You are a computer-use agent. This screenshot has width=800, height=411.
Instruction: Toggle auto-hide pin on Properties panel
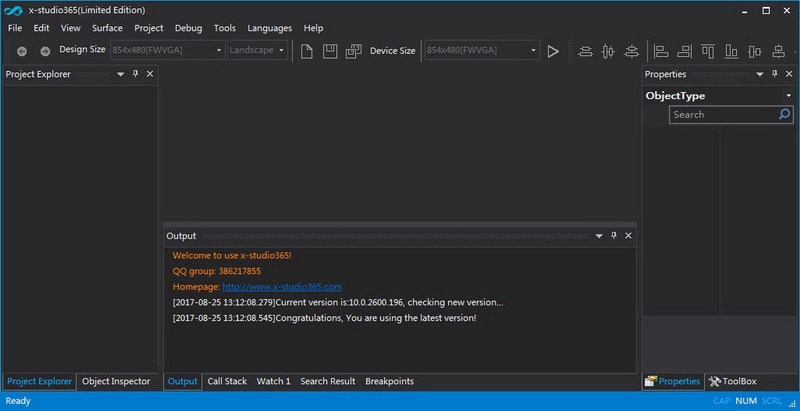pyautogui.click(x=774, y=74)
